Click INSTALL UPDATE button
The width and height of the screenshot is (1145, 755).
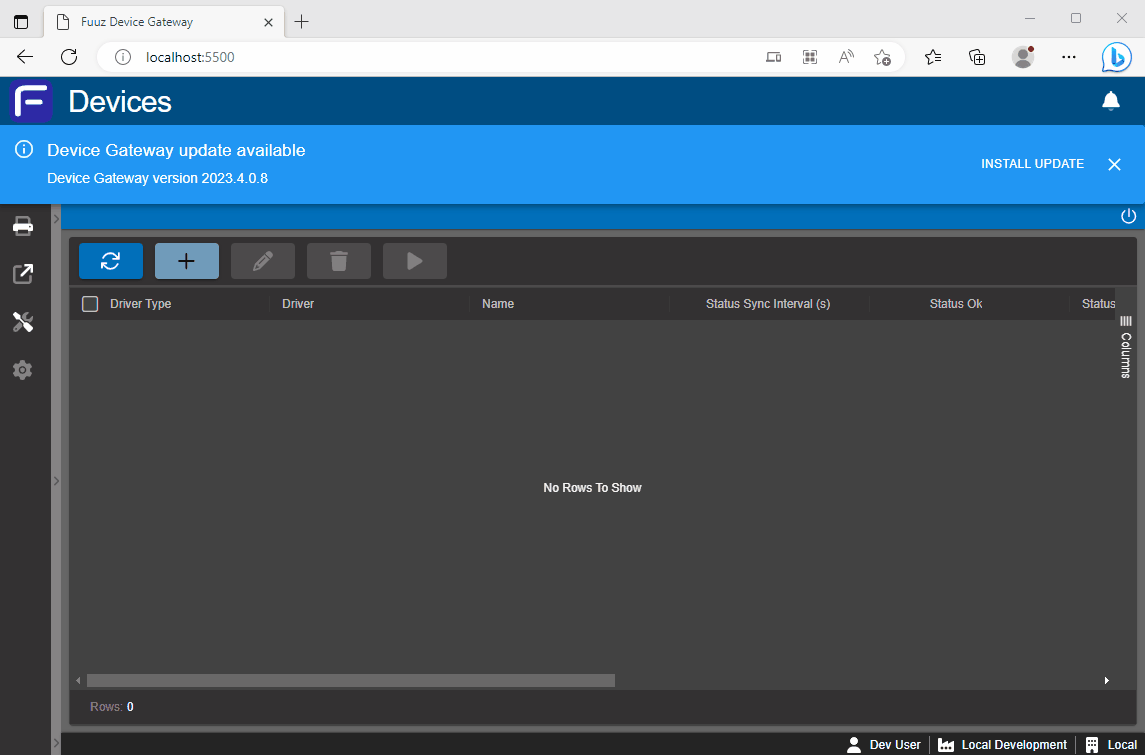coord(1032,164)
